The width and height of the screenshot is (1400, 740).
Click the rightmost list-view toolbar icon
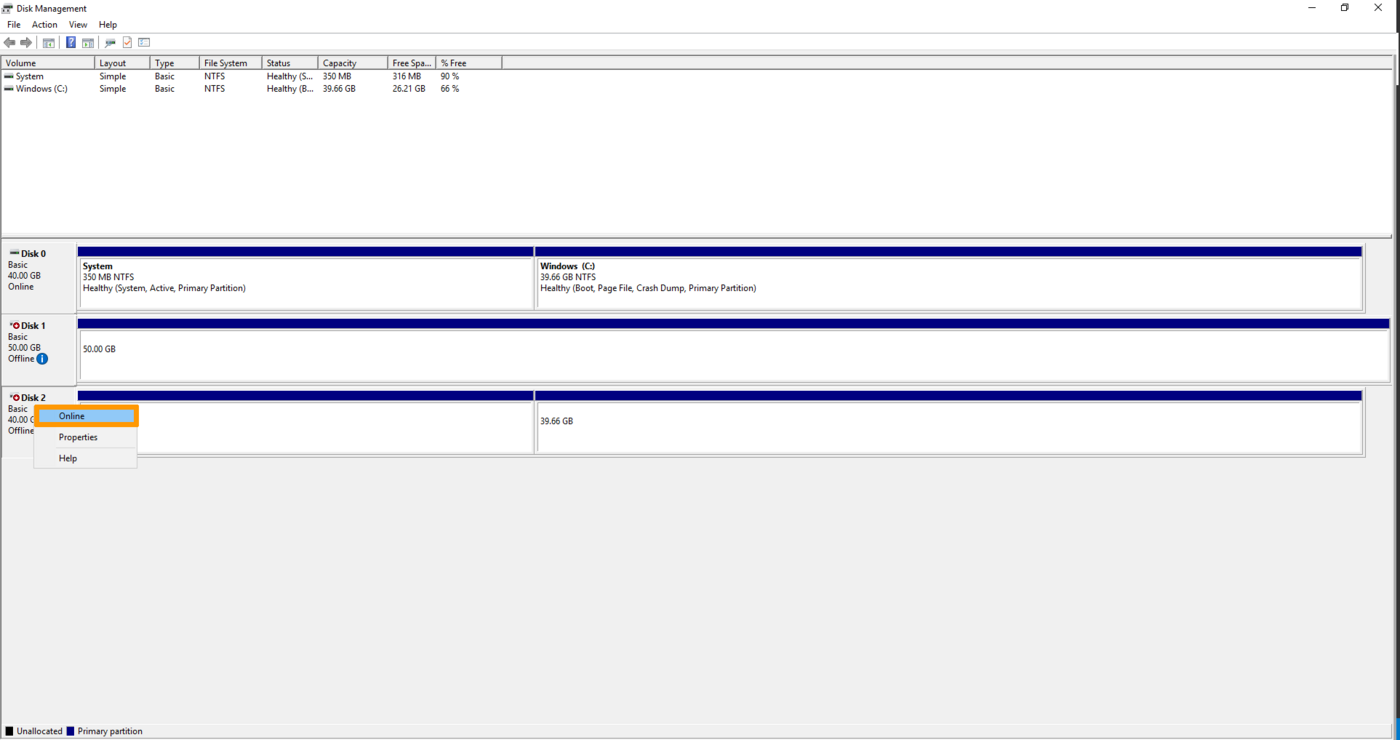pyautogui.click(x=143, y=42)
